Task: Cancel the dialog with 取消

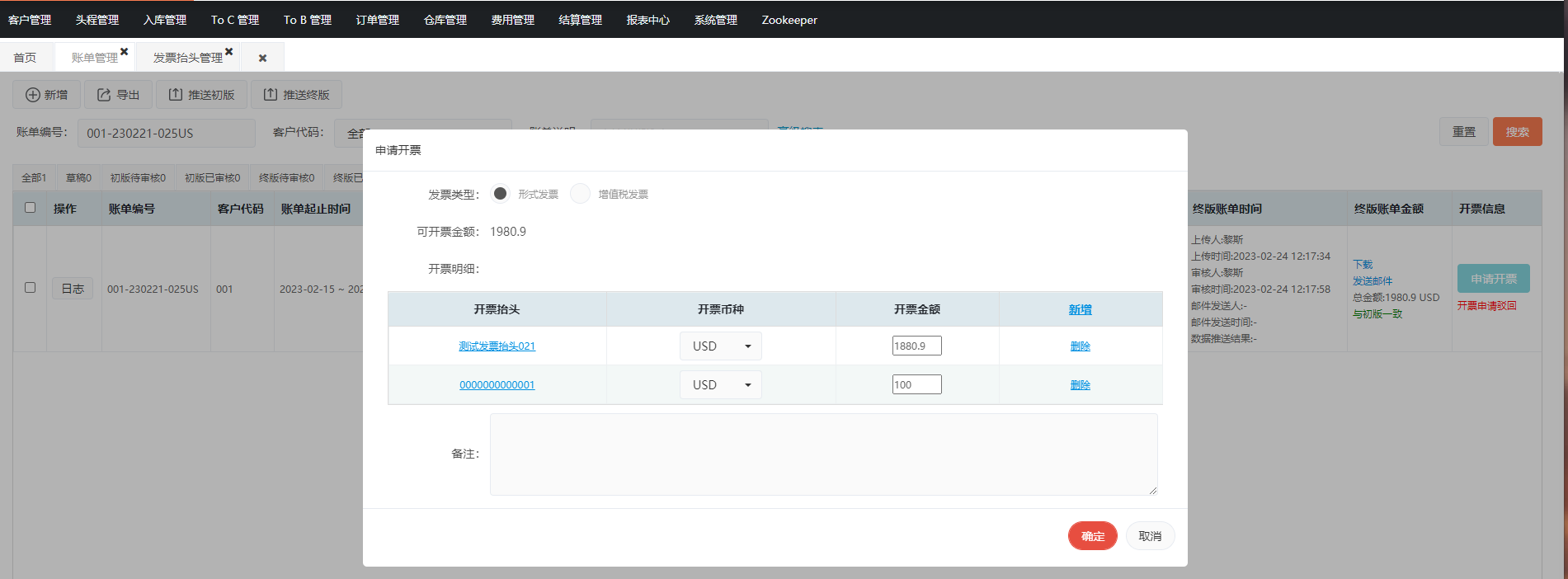Action: click(1151, 536)
